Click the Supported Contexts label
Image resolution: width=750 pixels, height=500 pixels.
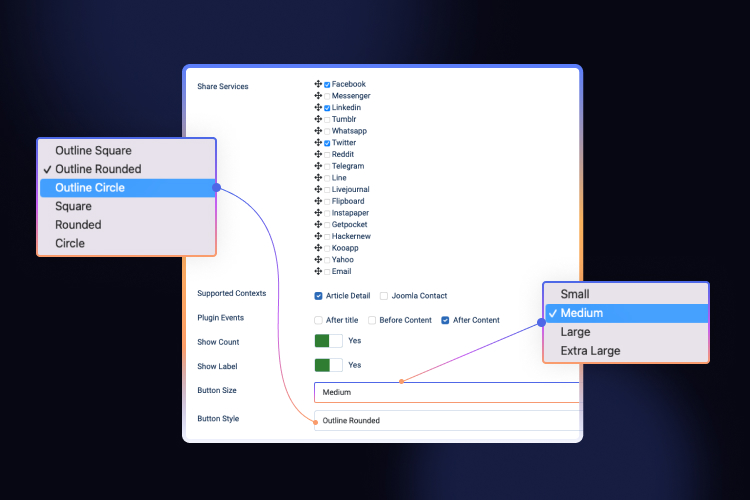pyautogui.click(x=232, y=293)
